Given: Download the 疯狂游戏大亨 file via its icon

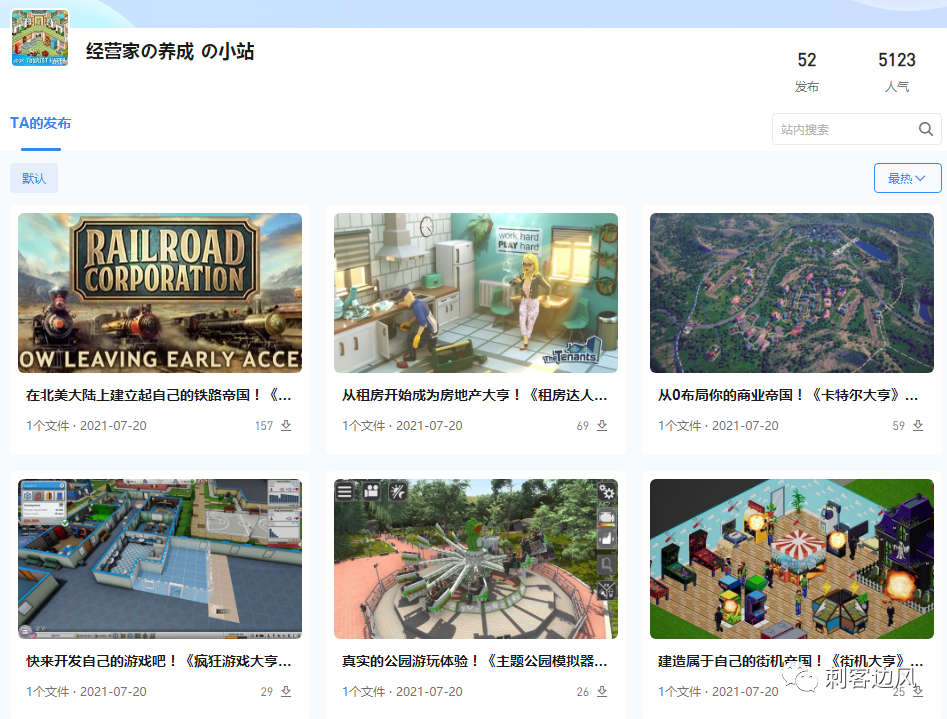Looking at the screenshot, I should [x=286, y=691].
